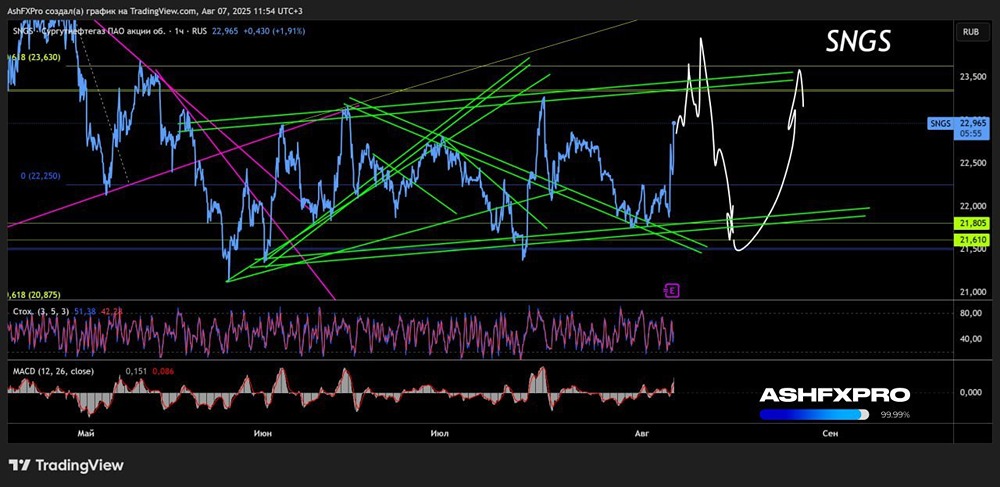Image resolution: width=1000 pixels, height=487 pixels.
Task: Open the RUB currency selector
Action: coord(972,31)
